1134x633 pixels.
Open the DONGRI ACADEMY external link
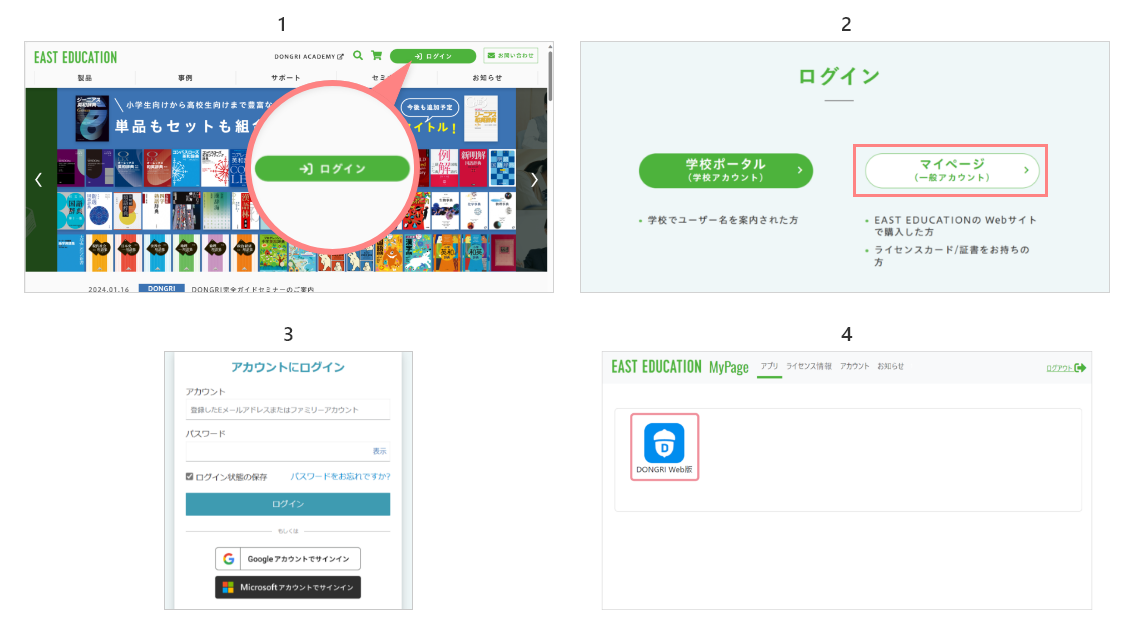point(309,56)
